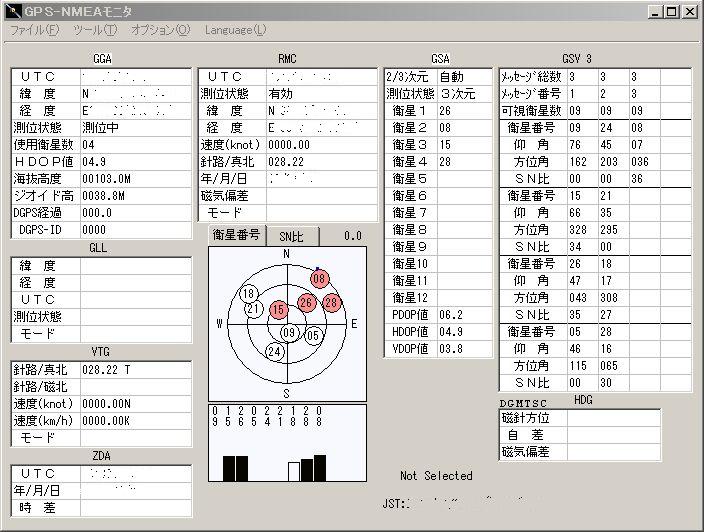Viewport: 704px width, 532px height.
Task: Click the RMC 速度(knot) value 0000.00
Action: tap(289, 145)
